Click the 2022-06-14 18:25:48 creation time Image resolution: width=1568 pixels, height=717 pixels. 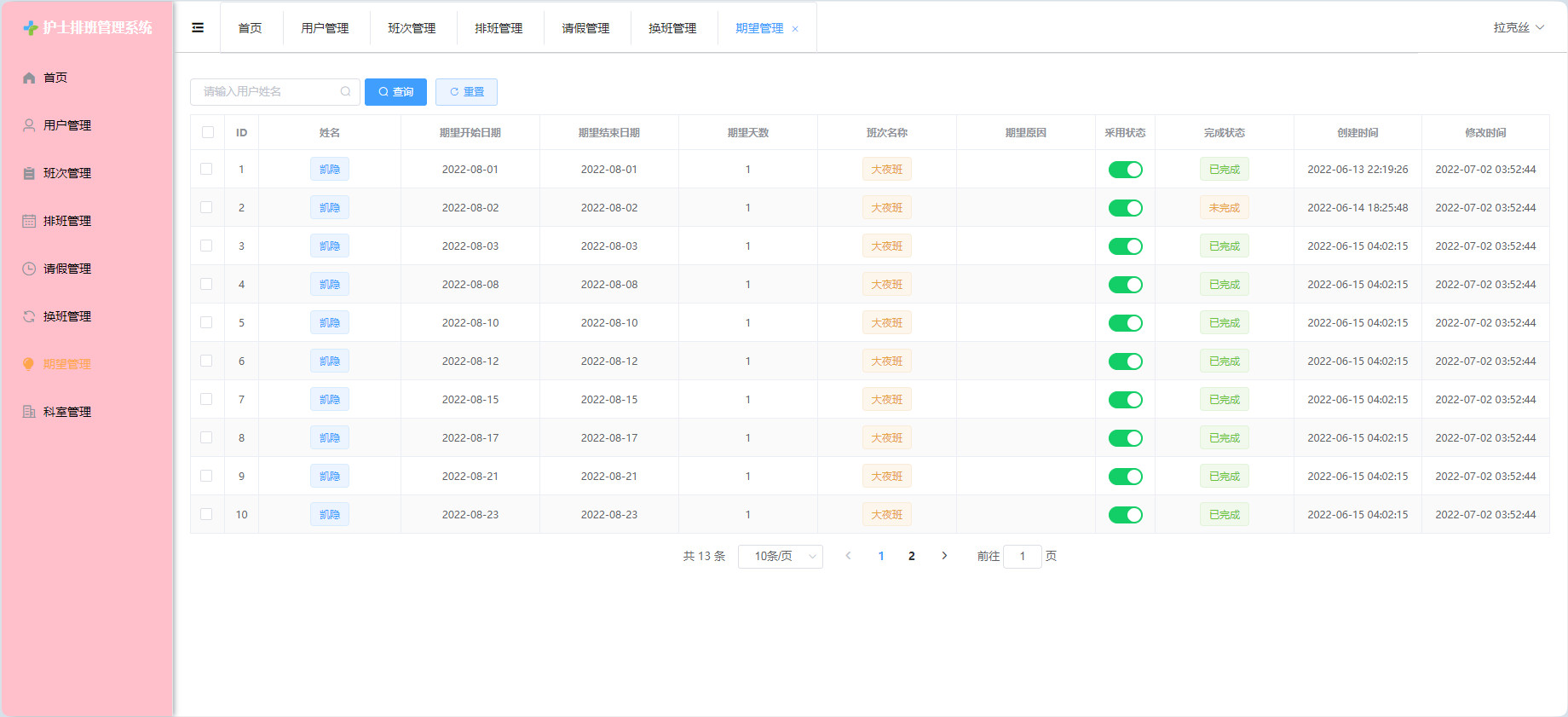pyautogui.click(x=1358, y=207)
